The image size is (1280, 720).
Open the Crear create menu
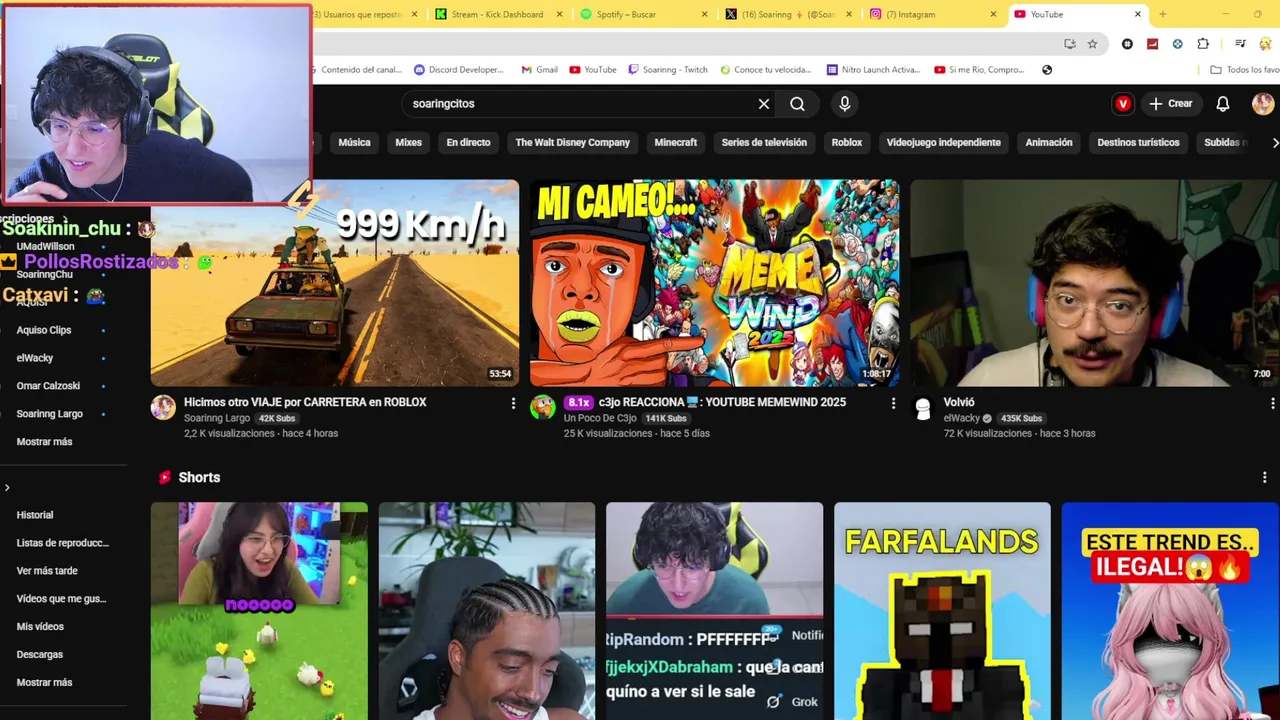(1171, 104)
